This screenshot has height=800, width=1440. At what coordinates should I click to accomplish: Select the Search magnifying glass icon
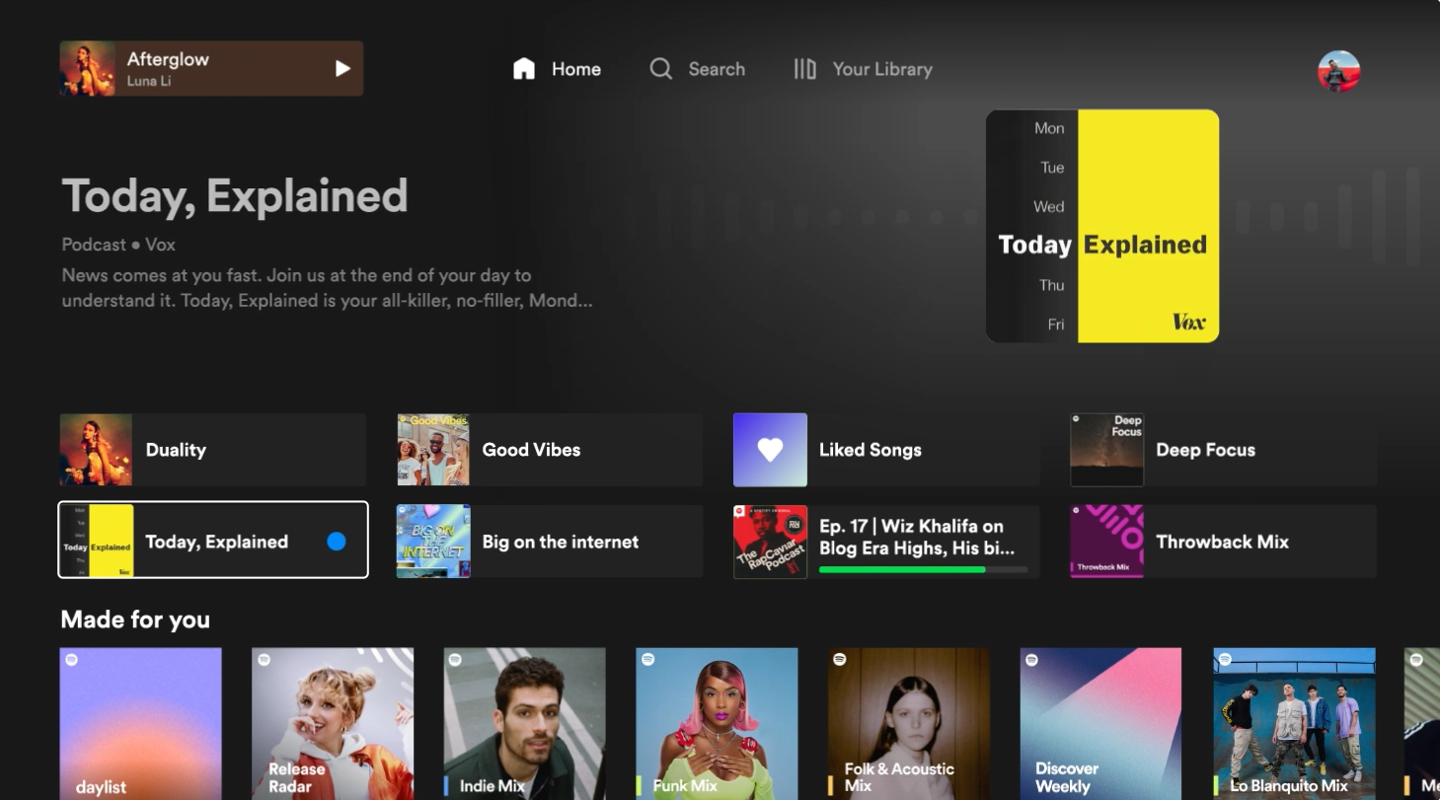point(660,68)
